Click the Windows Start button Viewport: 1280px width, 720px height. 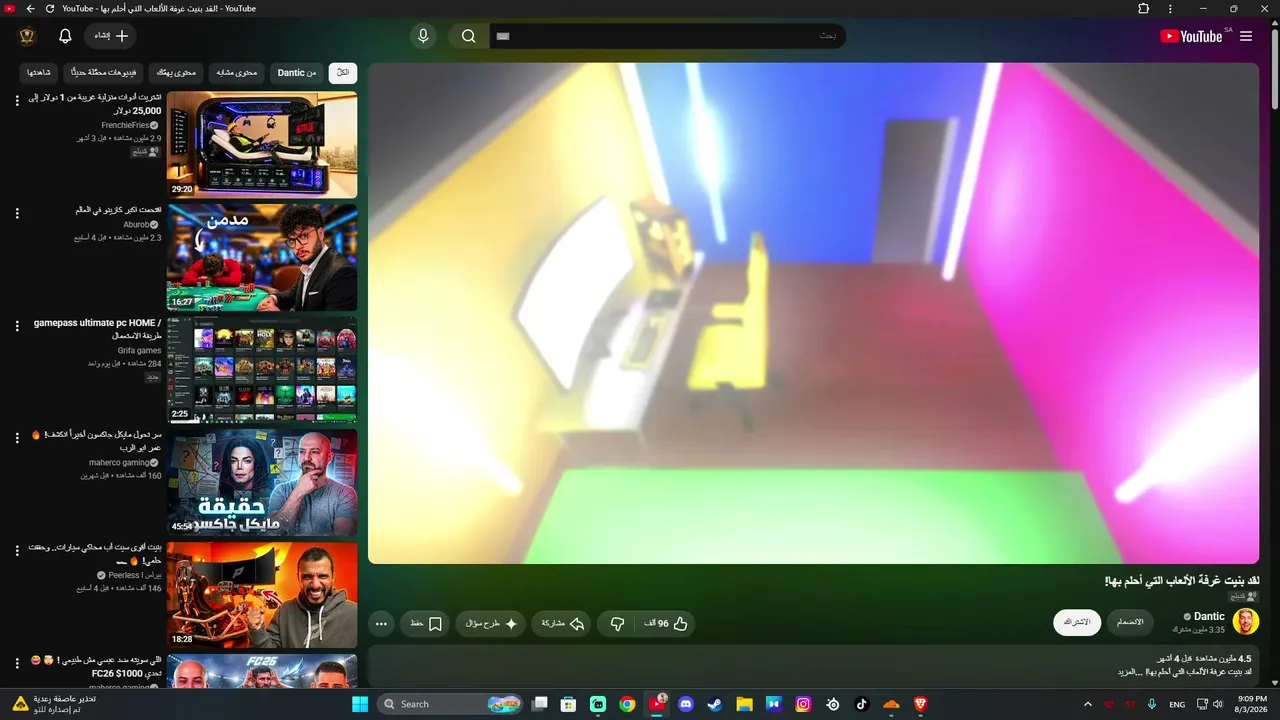360,704
